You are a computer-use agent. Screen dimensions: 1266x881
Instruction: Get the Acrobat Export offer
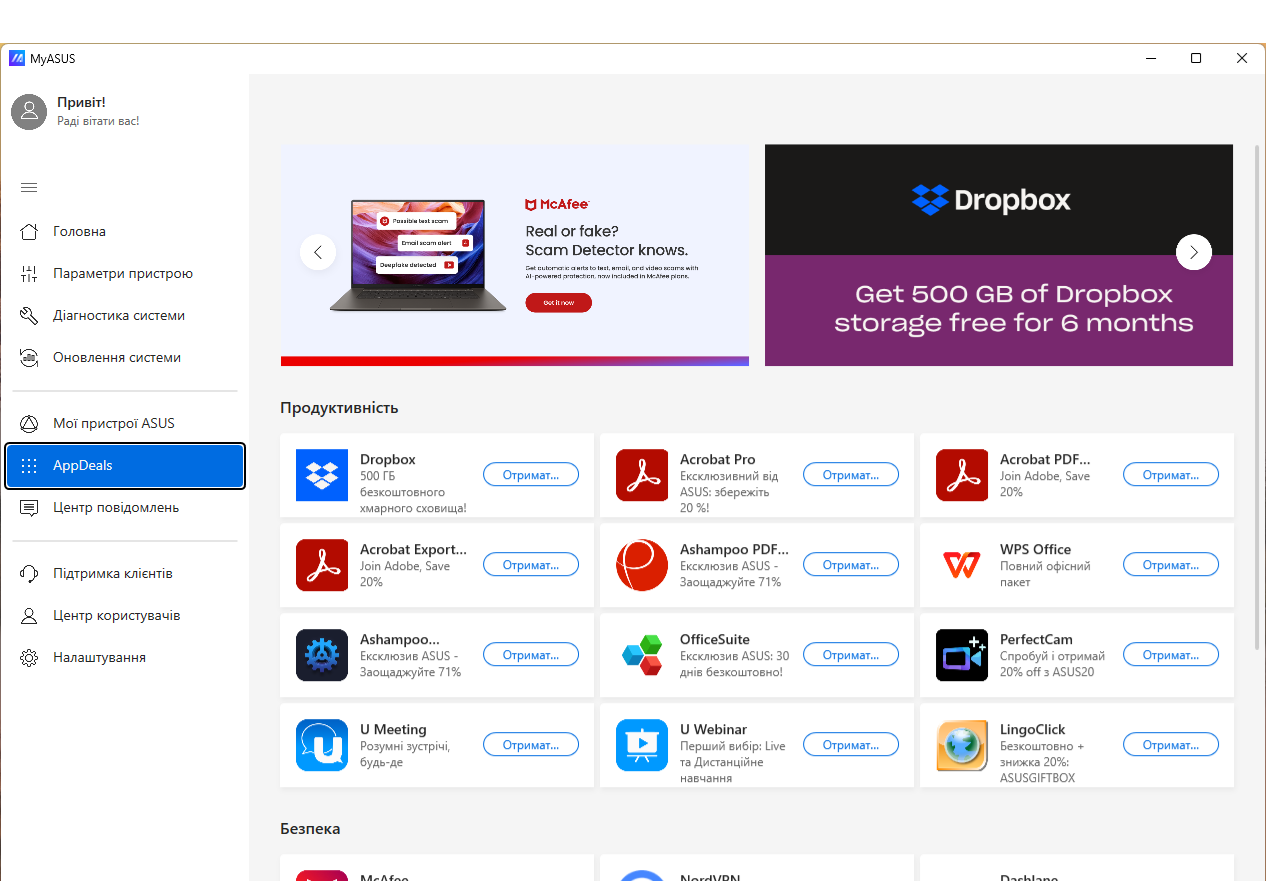pyautogui.click(x=531, y=565)
